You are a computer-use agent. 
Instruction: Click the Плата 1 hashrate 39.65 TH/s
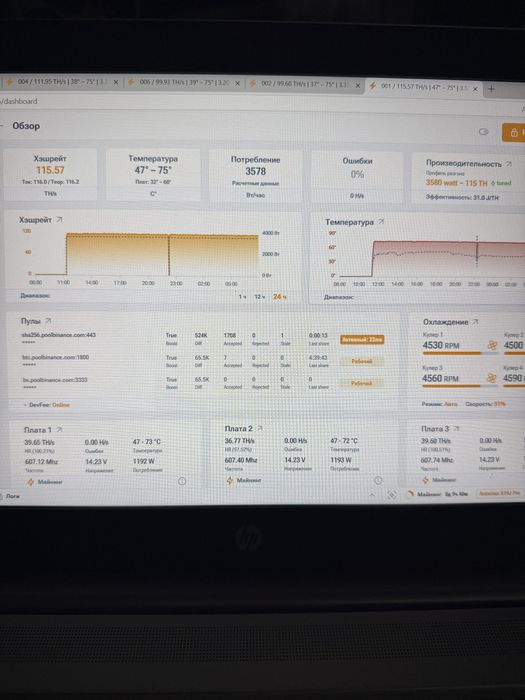[39, 442]
